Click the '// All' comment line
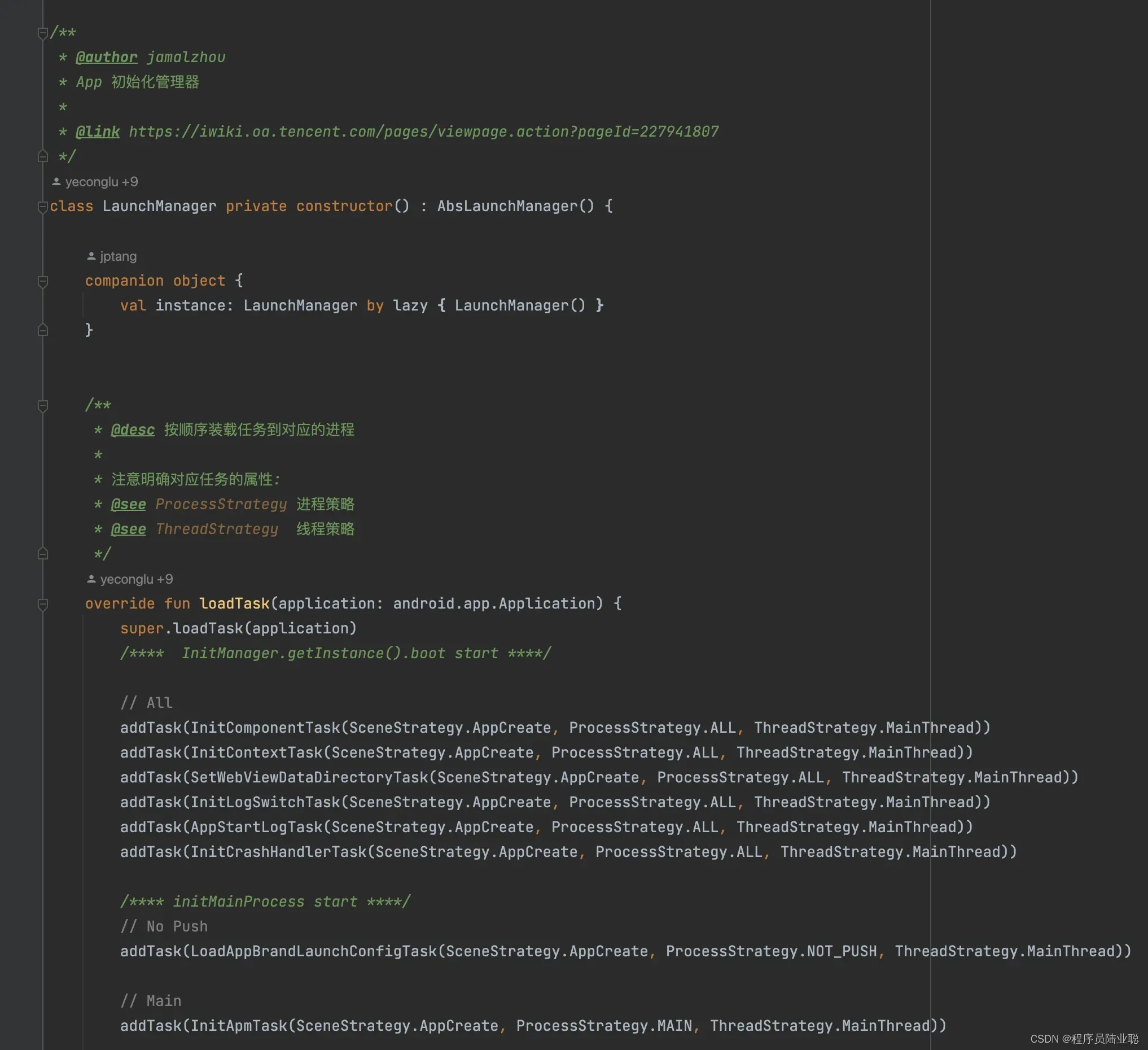This screenshot has width=1148, height=1050. coord(146,703)
